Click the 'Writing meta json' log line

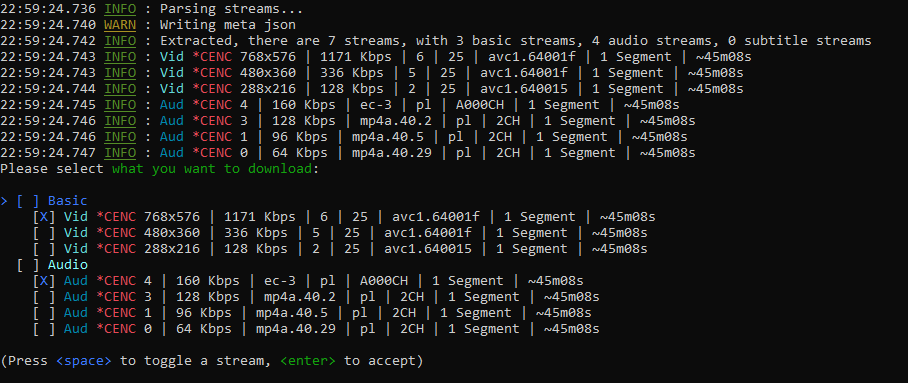(228, 25)
